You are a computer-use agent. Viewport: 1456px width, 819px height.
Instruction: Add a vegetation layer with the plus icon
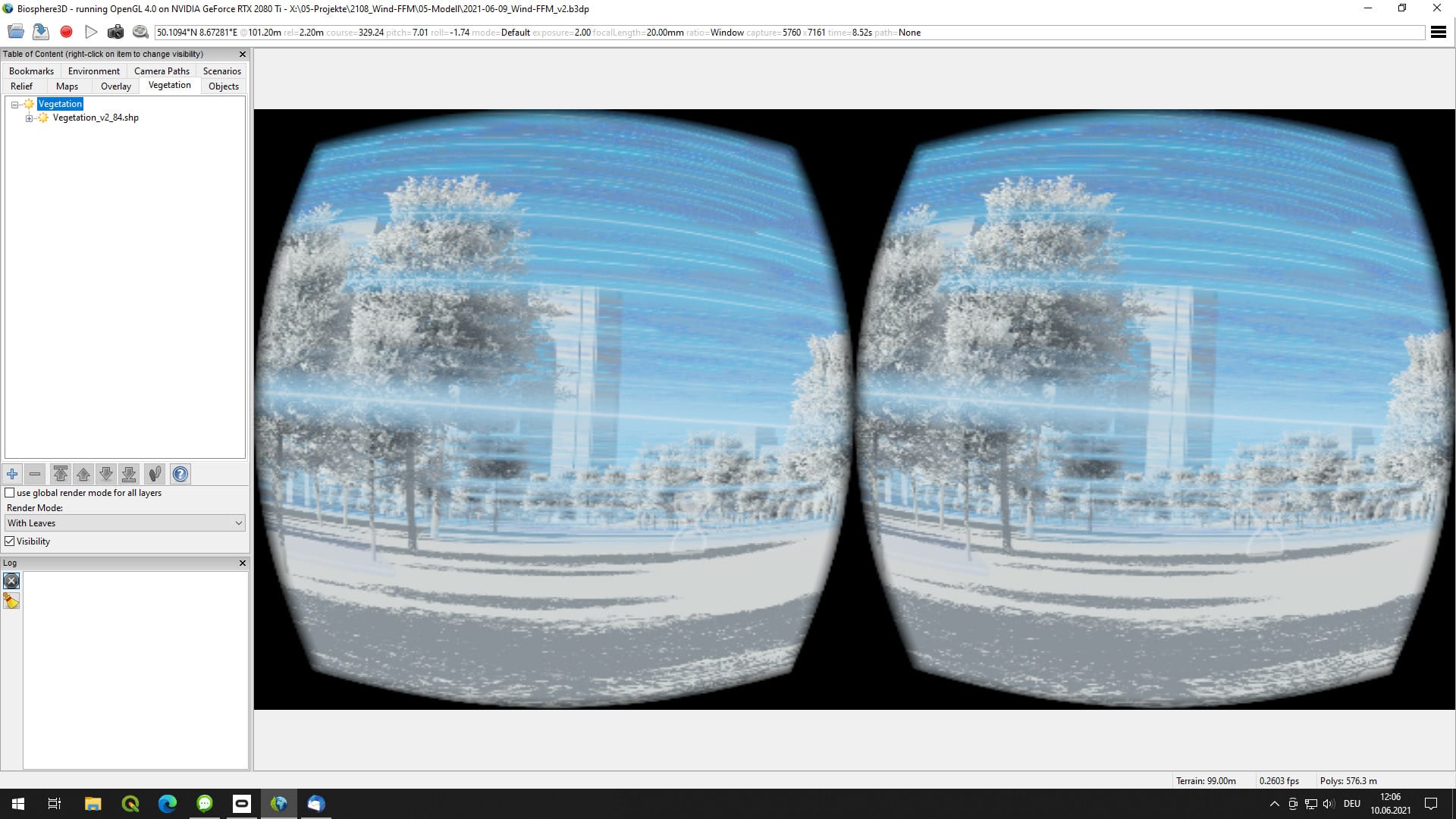[x=12, y=474]
